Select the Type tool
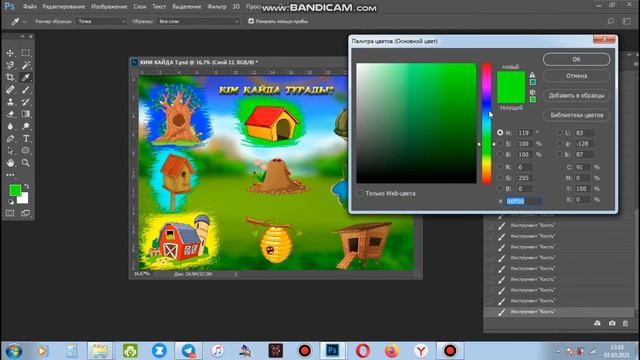Viewport: 640px width, 360px height. pos(26,138)
